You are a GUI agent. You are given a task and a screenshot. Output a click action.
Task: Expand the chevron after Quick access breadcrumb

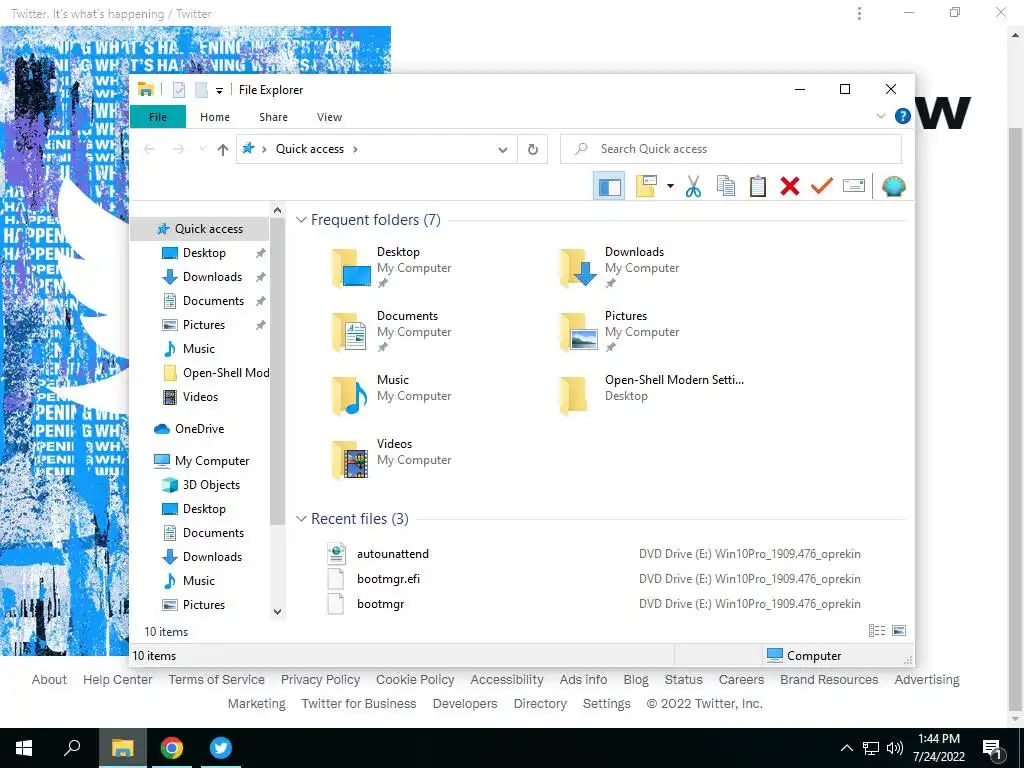(355, 149)
